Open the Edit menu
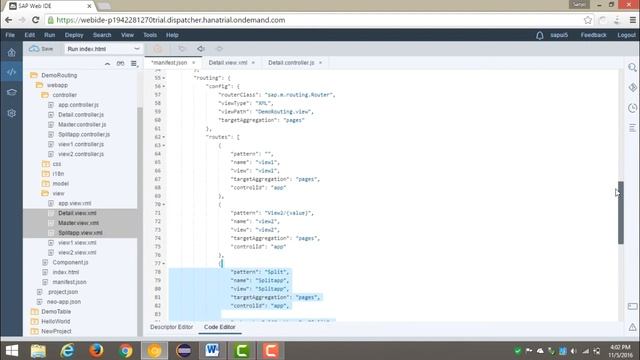This screenshot has height=360, width=640. point(29,35)
